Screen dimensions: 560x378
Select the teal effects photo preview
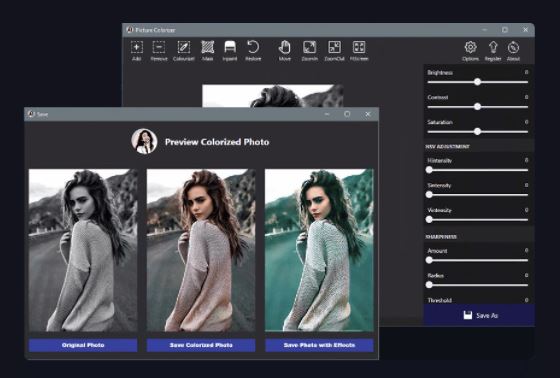pyautogui.click(x=319, y=250)
